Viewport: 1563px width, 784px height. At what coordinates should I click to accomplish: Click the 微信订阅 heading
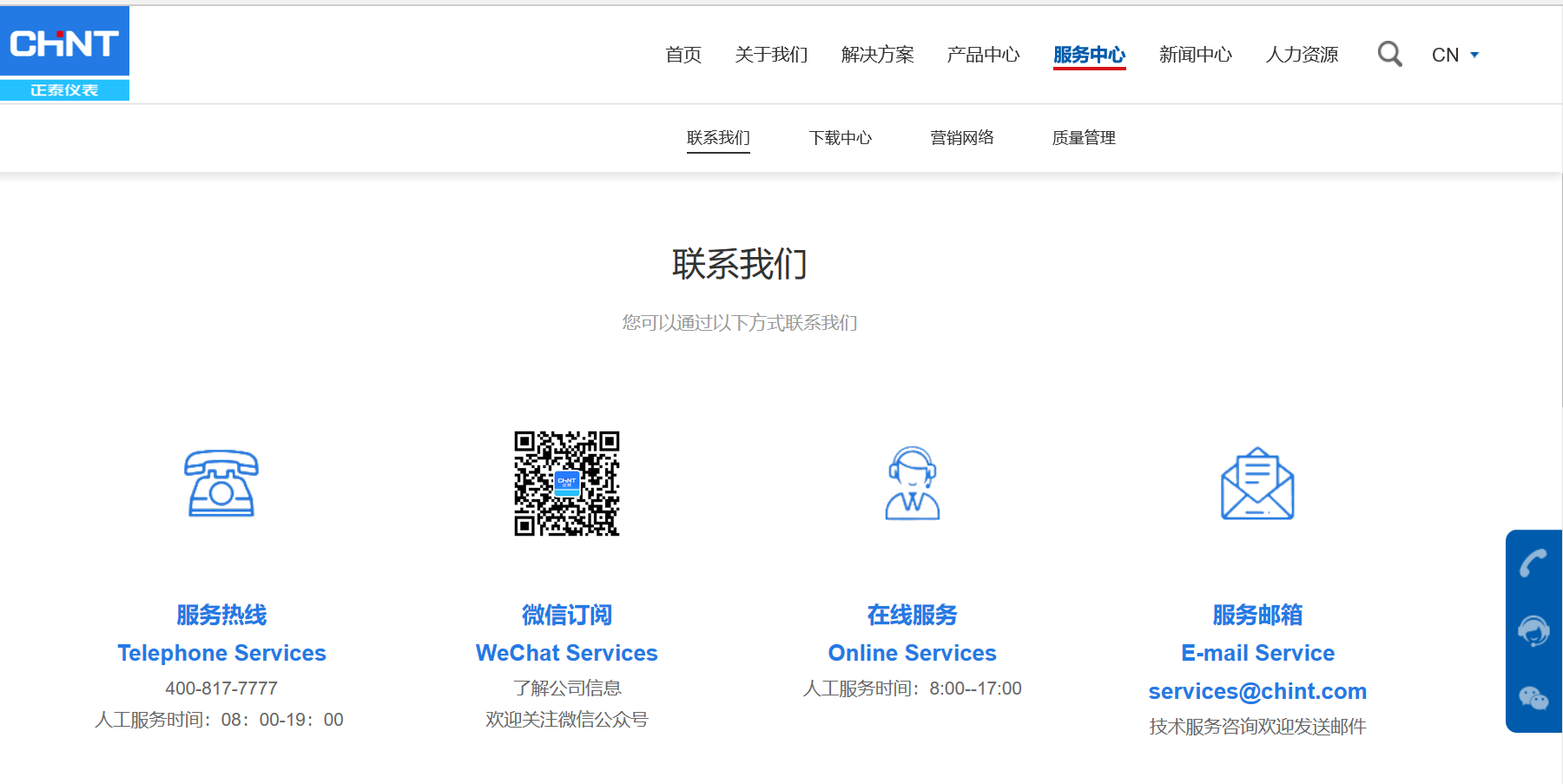[x=566, y=615]
